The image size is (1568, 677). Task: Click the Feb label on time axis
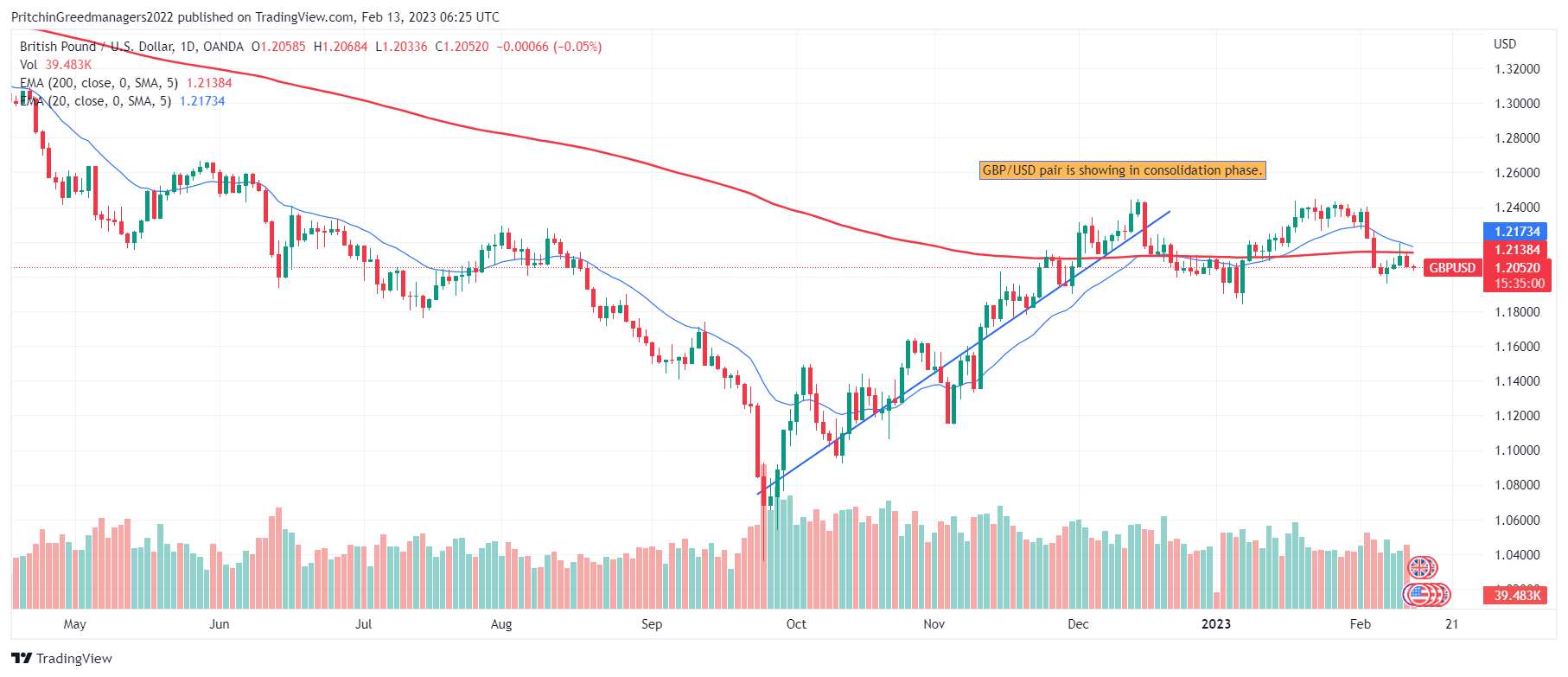pyautogui.click(x=1361, y=624)
